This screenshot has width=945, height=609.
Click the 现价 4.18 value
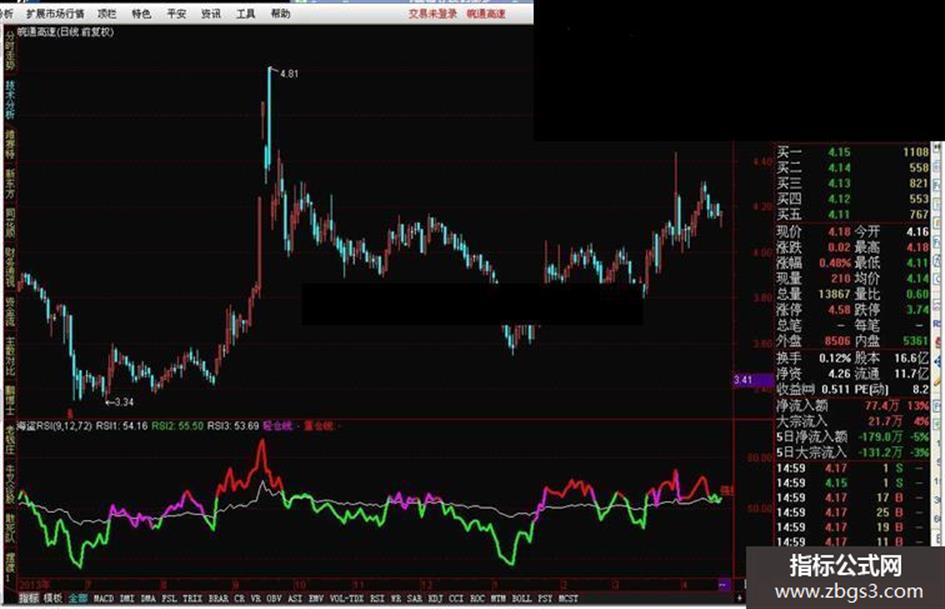pyautogui.click(x=839, y=232)
